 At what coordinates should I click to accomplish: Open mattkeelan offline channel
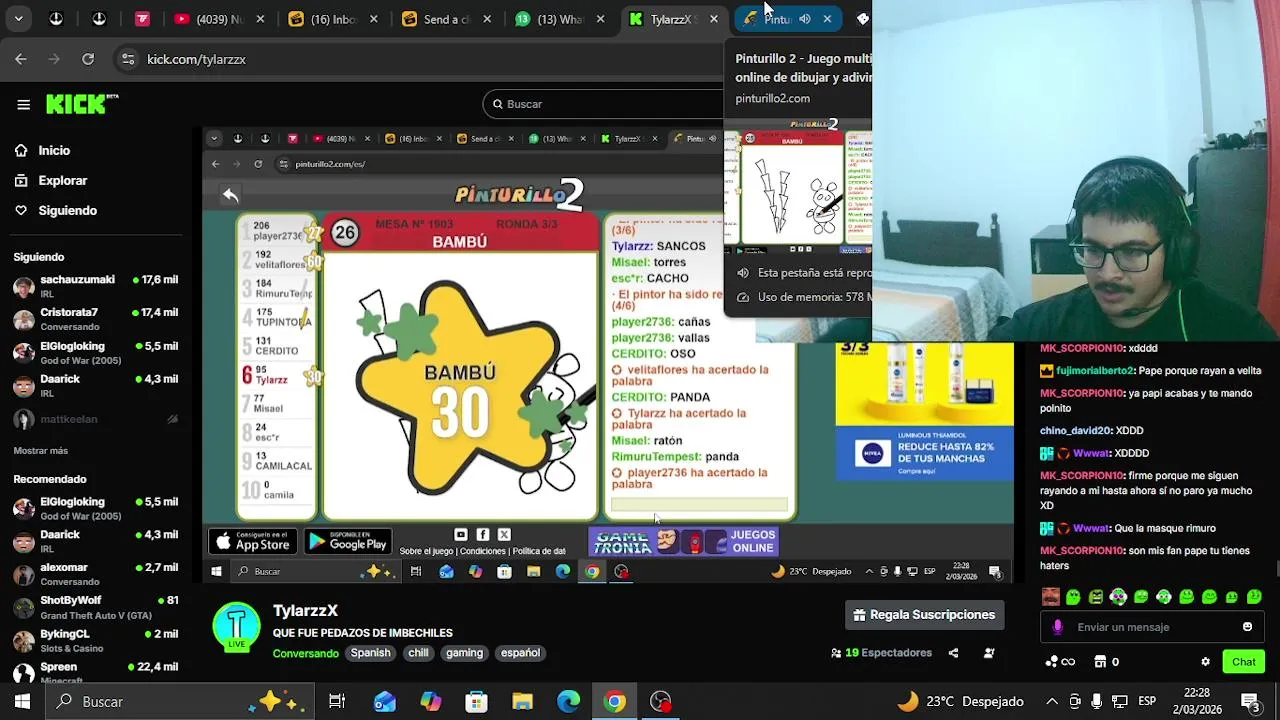click(x=95, y=419)
